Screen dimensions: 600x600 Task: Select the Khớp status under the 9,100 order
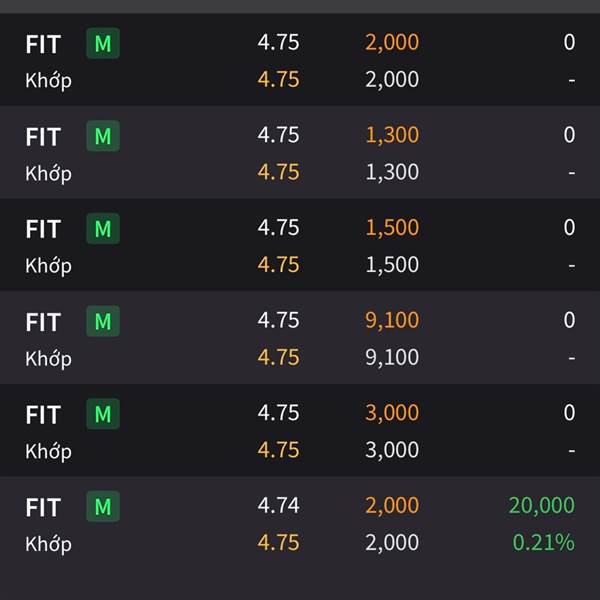pos(48,358)
